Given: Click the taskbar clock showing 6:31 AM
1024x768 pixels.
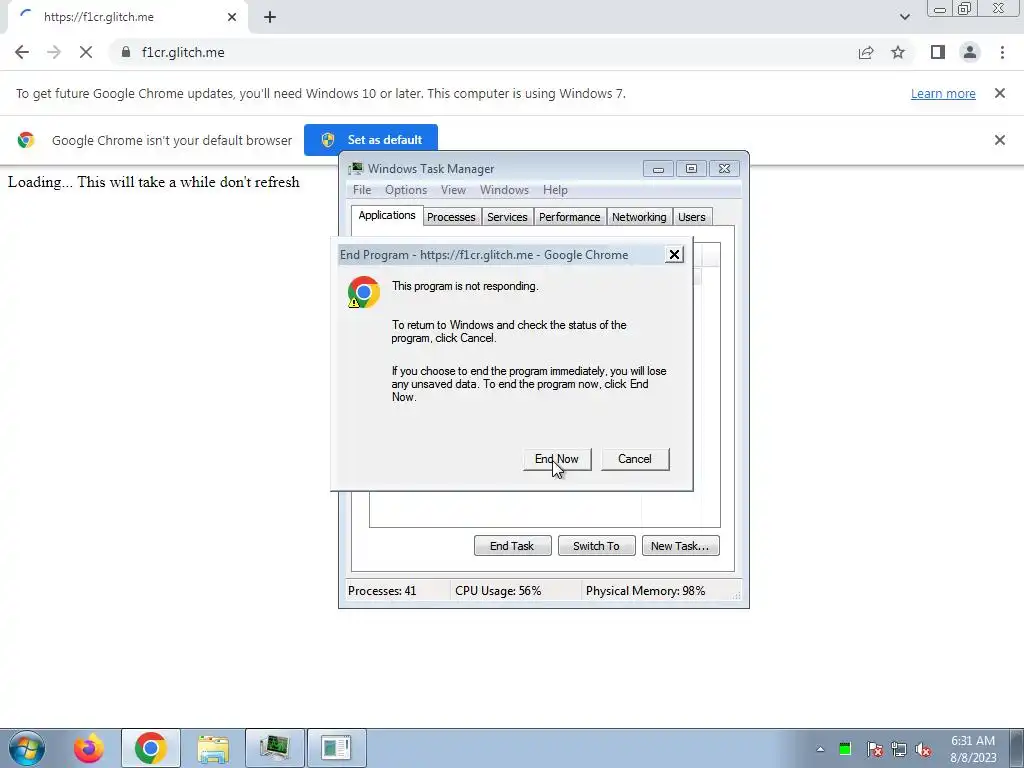Looking at the screenshot, I should (973, 749).
